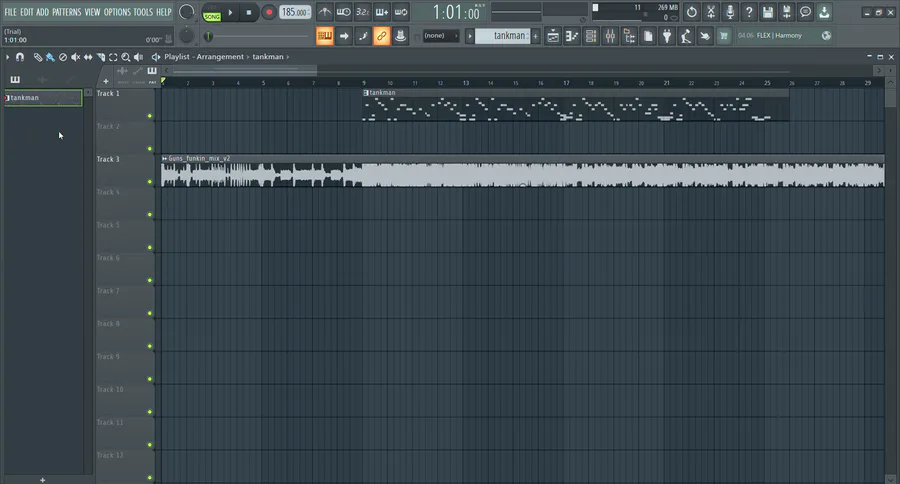
Task: Click the Stop button in transport
Action: coord(249,13)
